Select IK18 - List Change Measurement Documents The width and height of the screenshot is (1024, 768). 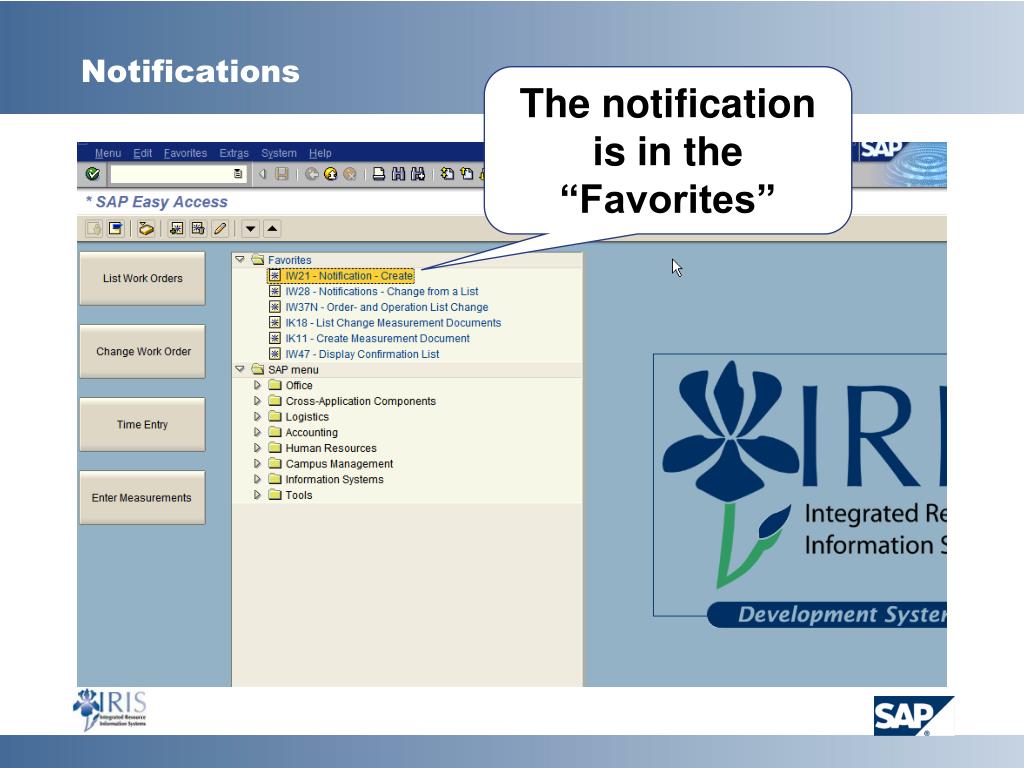[x=393, y=323]
